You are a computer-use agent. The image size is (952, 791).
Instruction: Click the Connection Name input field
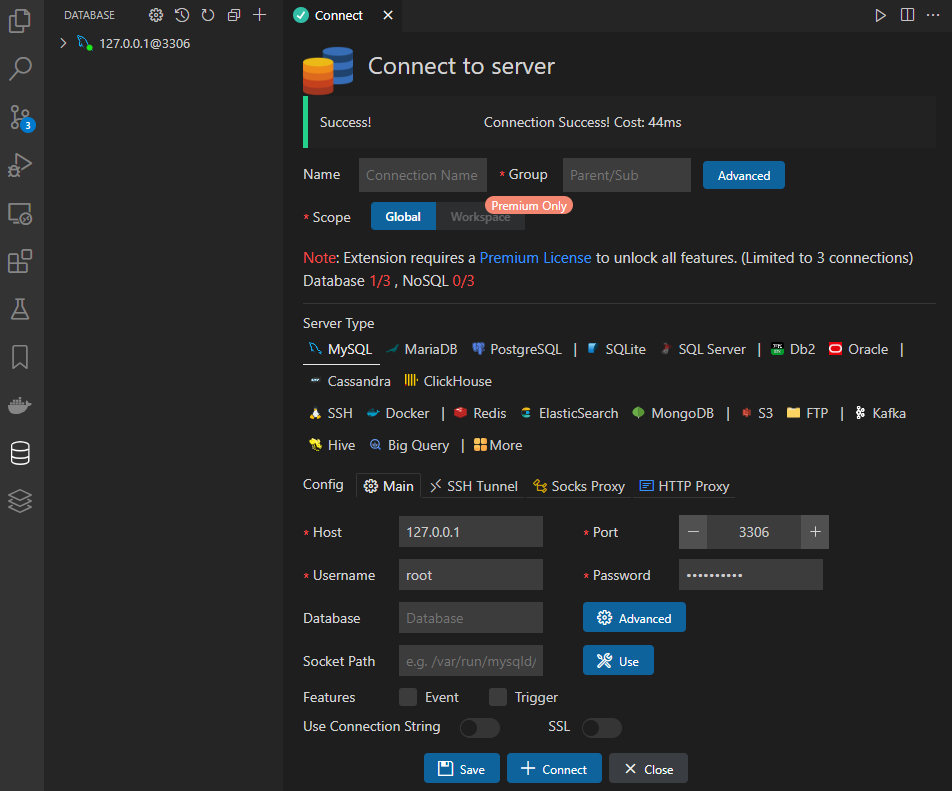pyautogui.click(x=423, y=175)
